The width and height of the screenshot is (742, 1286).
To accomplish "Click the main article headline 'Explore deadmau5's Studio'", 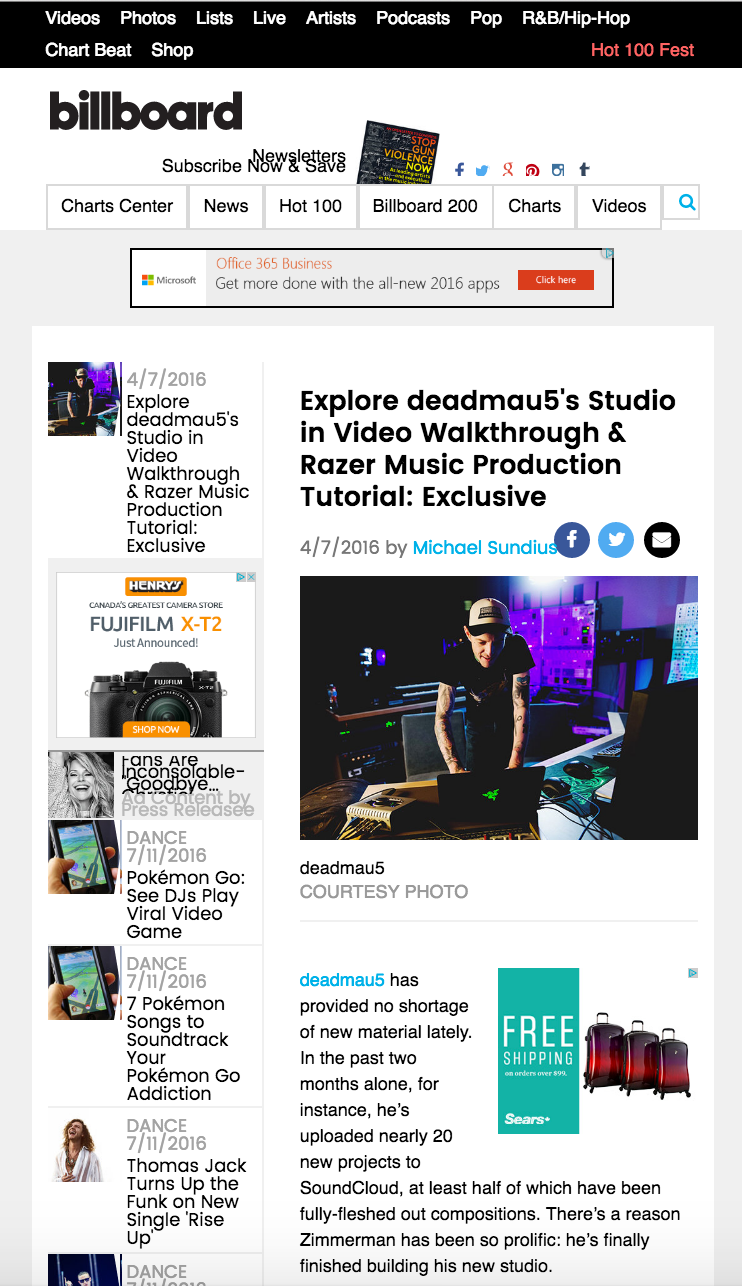I will [488, 448].
